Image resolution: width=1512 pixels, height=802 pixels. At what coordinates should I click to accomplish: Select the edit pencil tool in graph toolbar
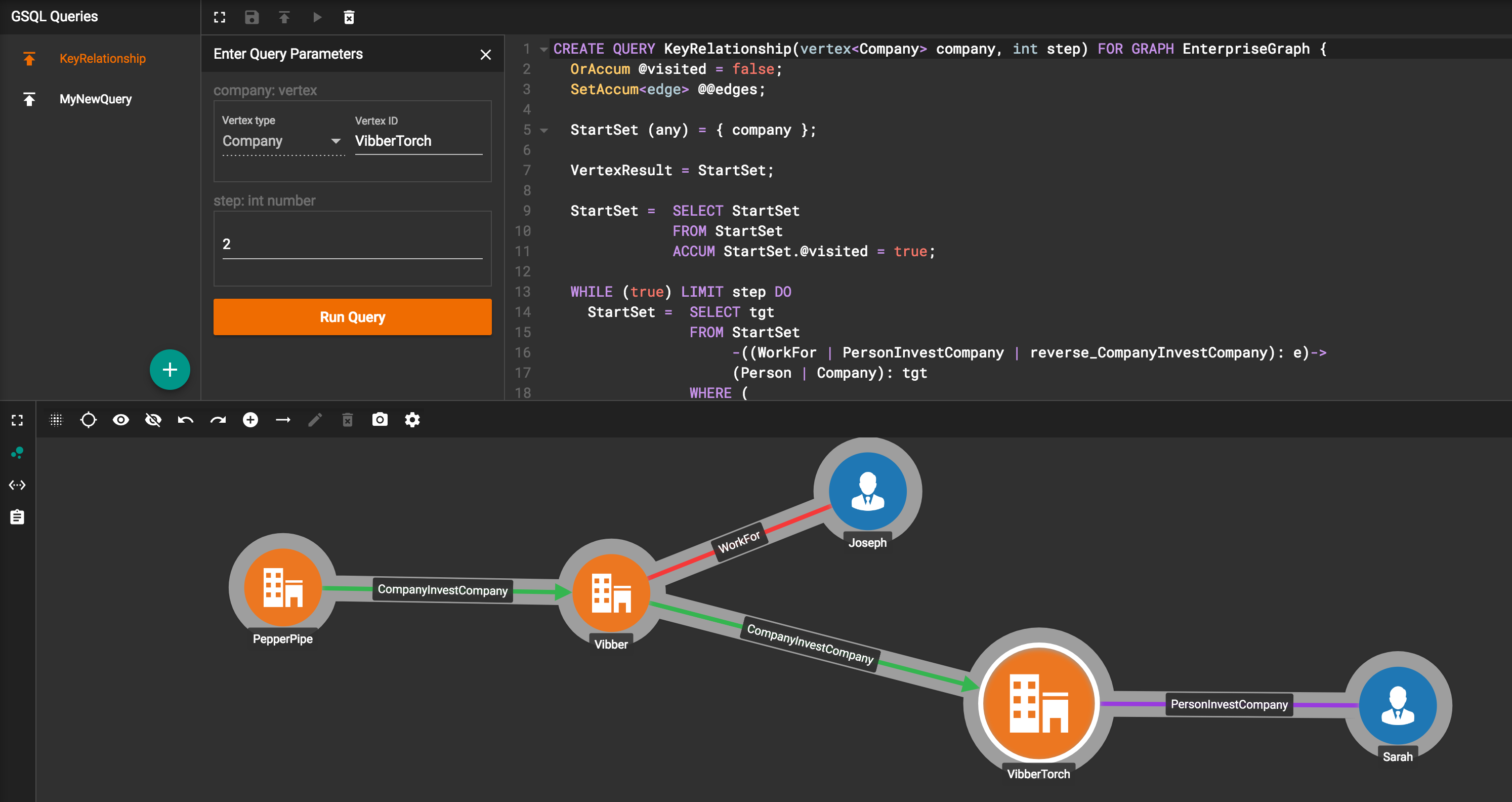coord(315,420)
